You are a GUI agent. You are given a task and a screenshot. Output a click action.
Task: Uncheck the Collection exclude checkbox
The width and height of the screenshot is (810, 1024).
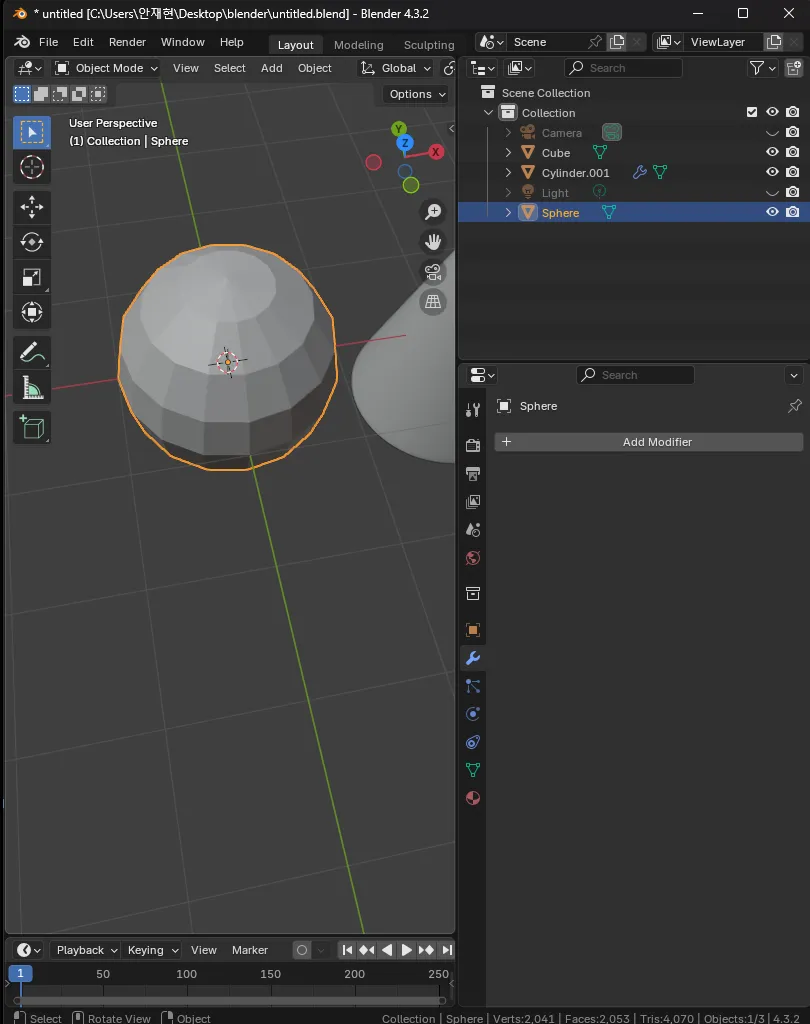[752, 112]
